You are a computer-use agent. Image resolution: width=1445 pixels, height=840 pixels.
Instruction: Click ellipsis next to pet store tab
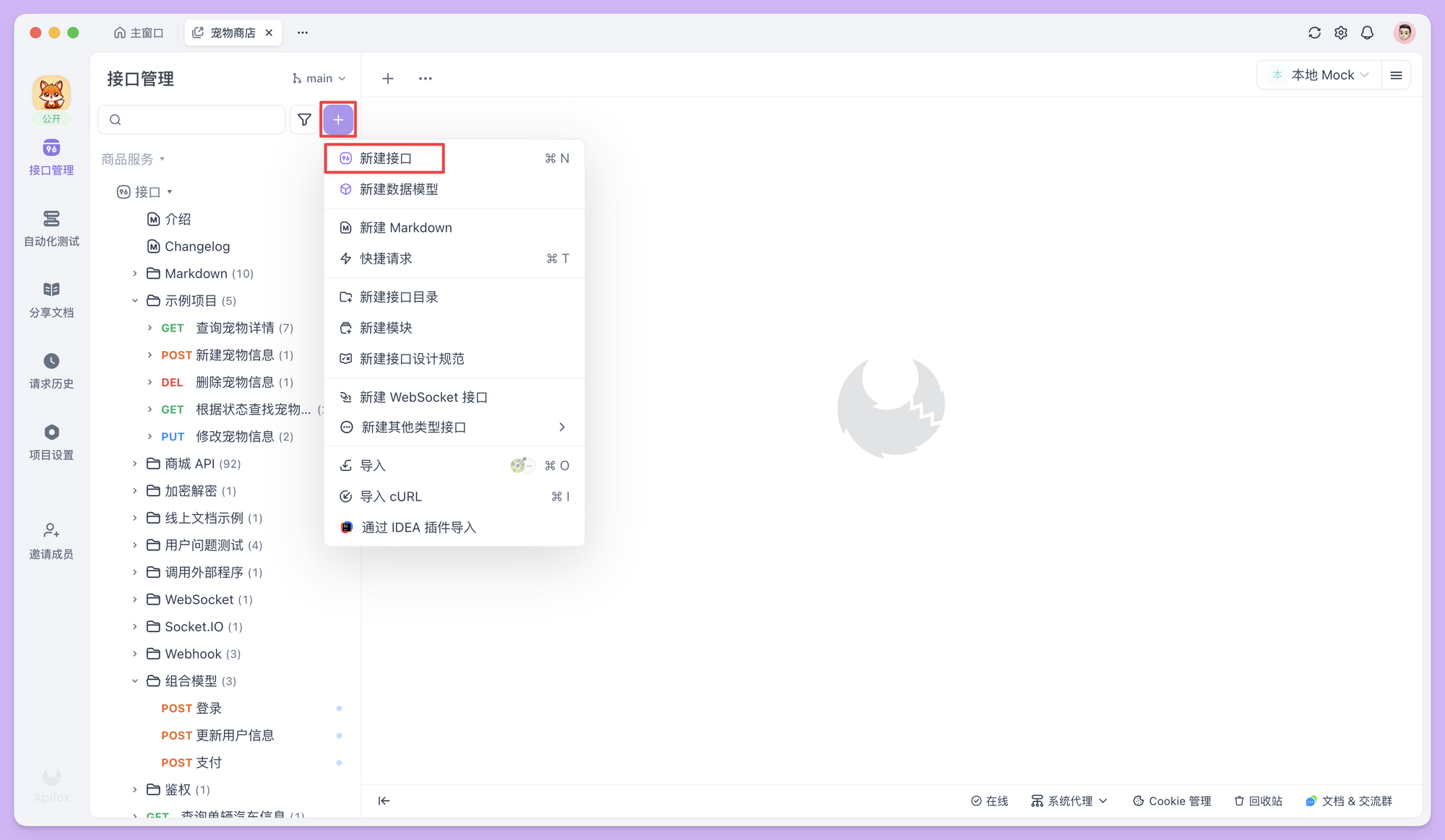[303, 33]
